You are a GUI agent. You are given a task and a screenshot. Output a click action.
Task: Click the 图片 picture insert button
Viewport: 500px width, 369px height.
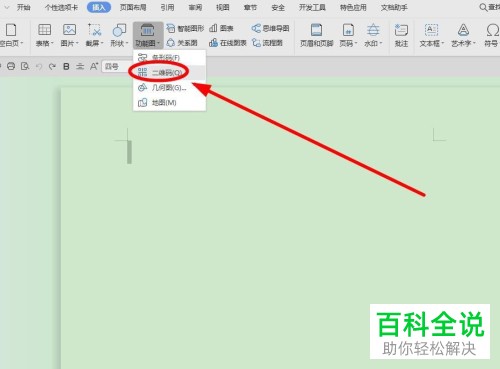click(x=69, y=35)
